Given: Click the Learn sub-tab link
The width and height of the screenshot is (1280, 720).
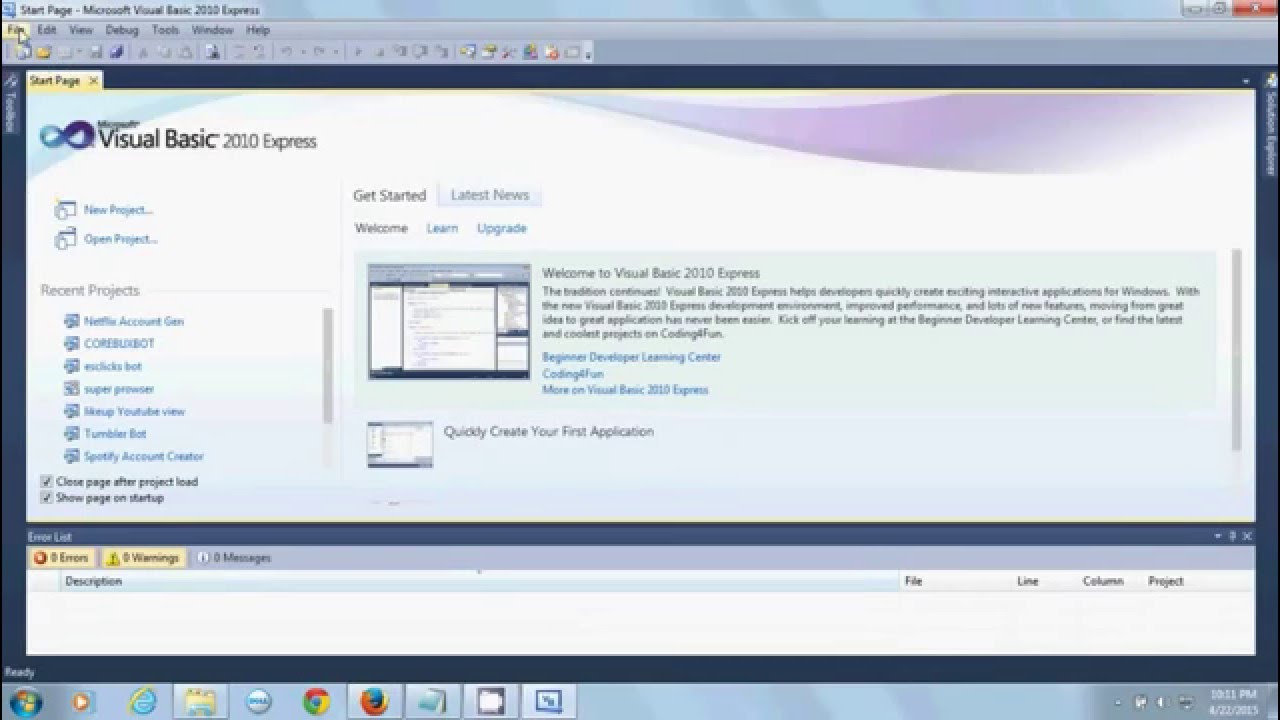Looking at the screenshot, I should click(x=442, y=228).
